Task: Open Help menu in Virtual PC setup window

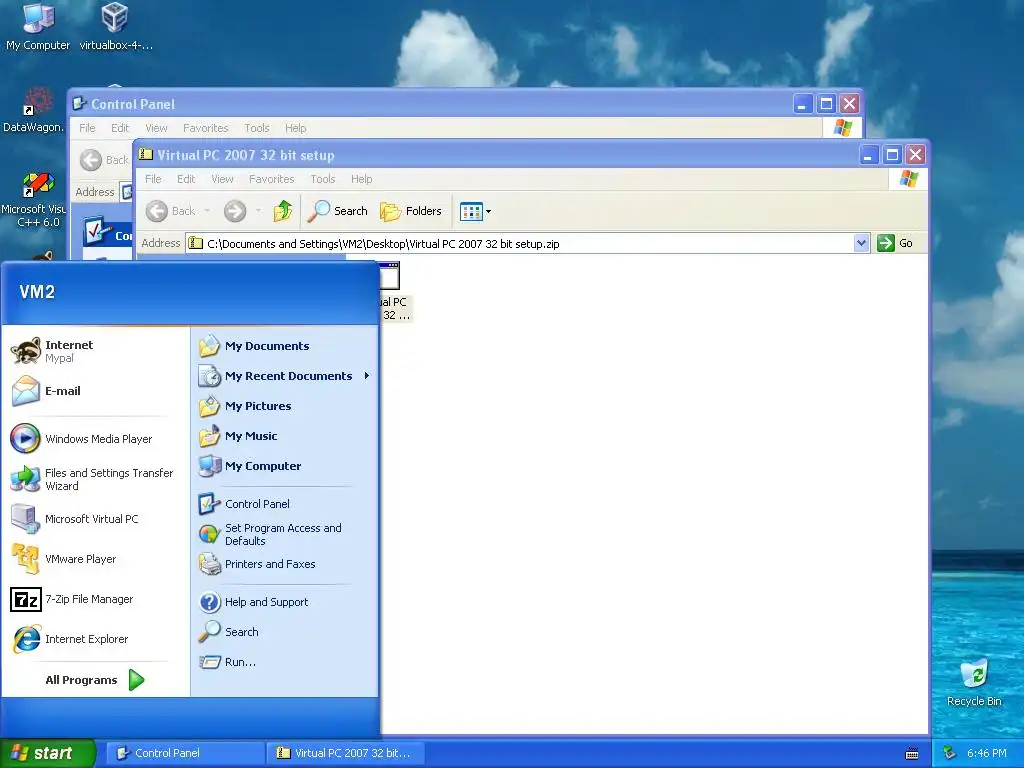Action: click(361, 179)
